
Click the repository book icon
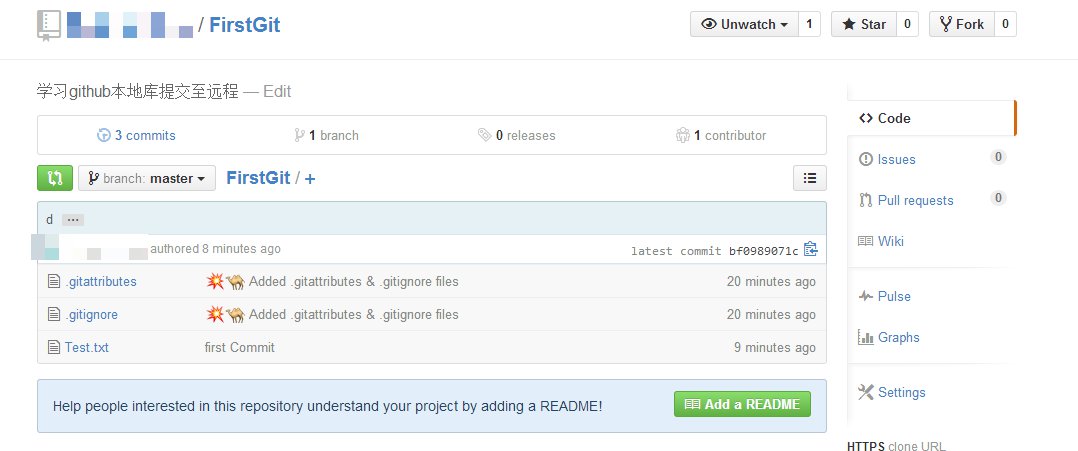[49, 25]
